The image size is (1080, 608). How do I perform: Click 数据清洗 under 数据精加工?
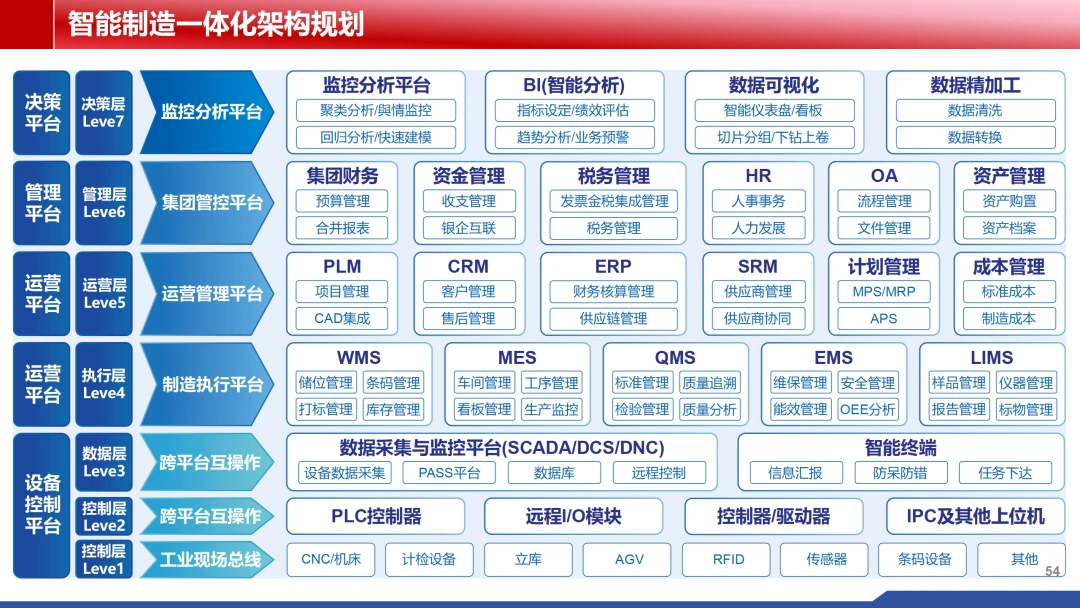click(x=975, y=110)
